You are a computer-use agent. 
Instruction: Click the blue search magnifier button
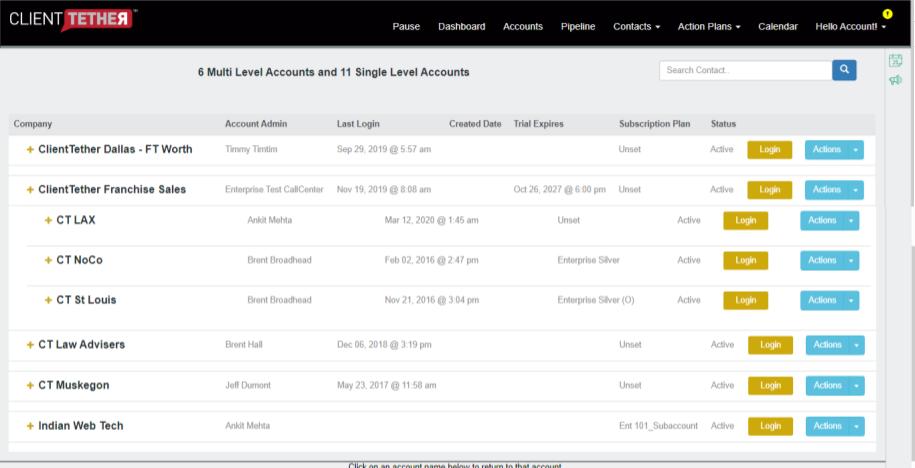844,70
